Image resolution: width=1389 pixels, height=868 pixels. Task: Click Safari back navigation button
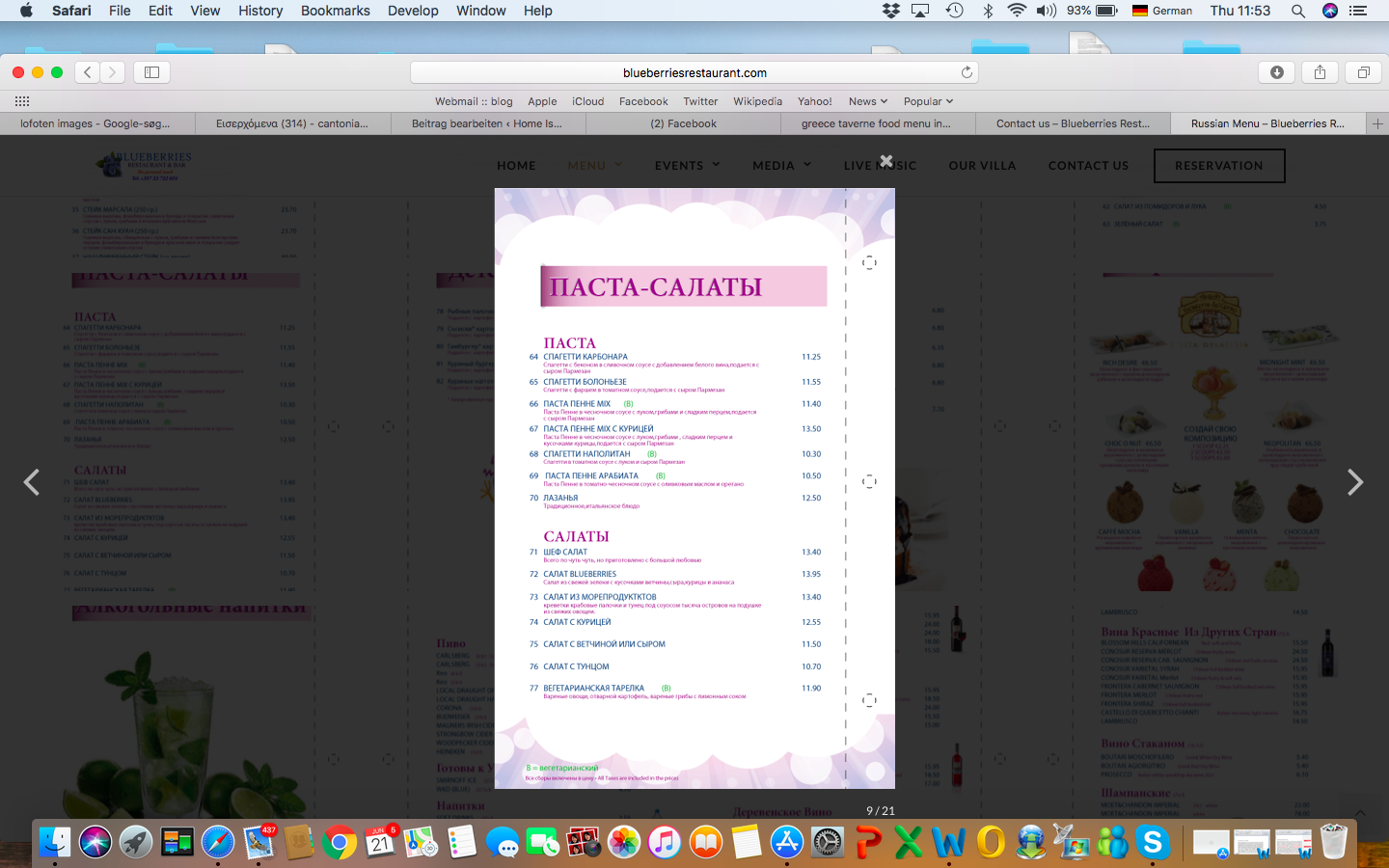(88, 72)
